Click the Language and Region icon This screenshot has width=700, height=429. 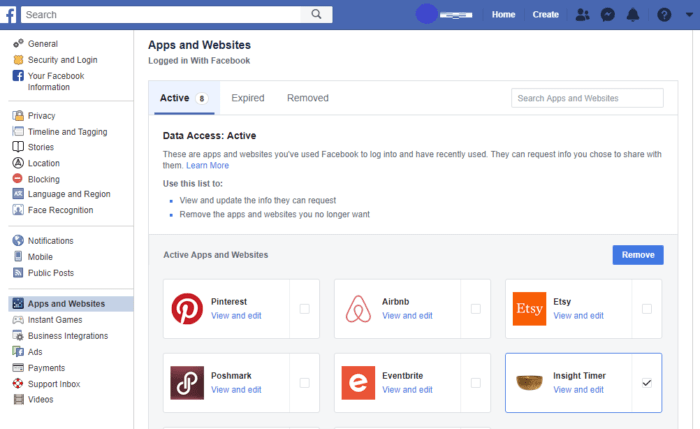click(x=18, y=194)
